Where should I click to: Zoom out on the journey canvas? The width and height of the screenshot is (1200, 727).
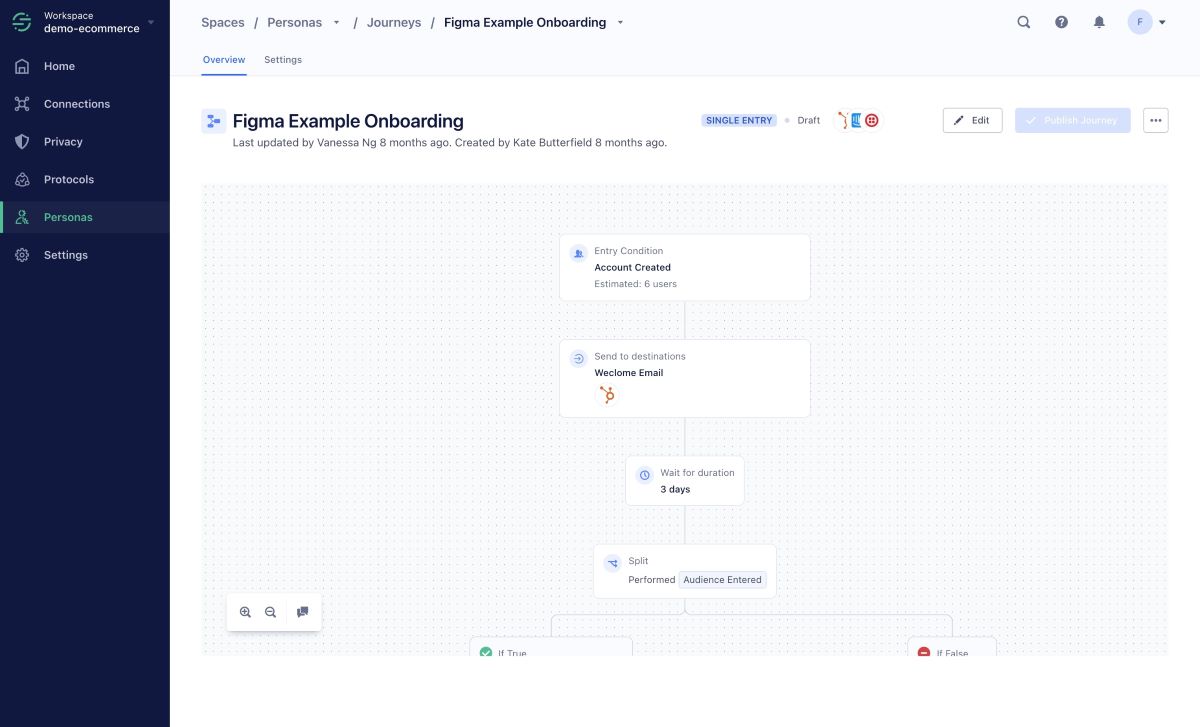coord(270,612)
